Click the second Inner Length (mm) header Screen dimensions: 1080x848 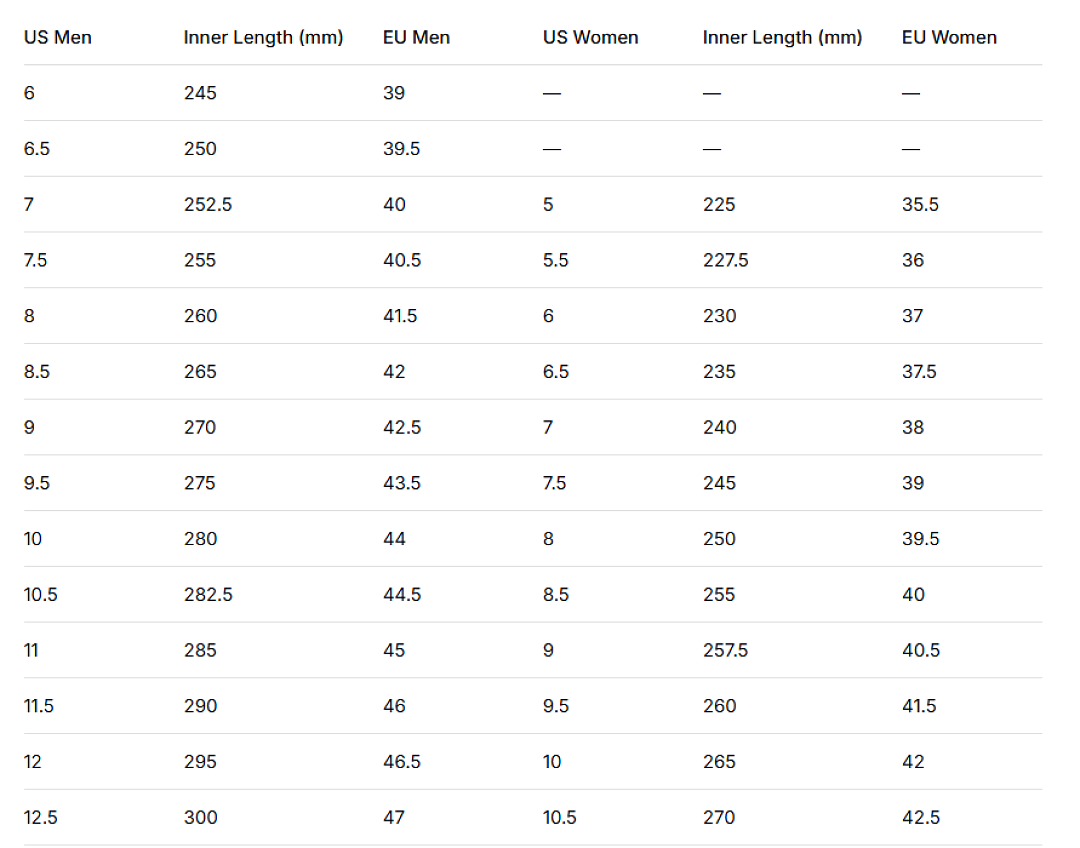coord(782,37)
